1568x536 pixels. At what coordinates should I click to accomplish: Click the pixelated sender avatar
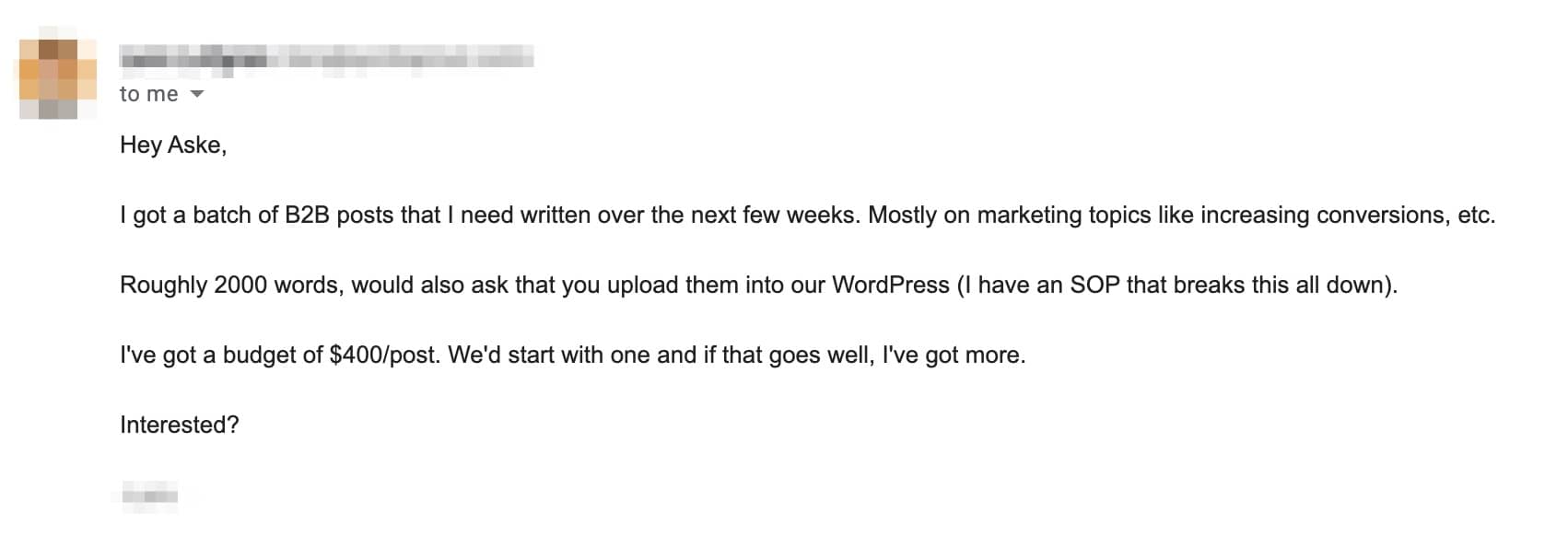point(58,79)
